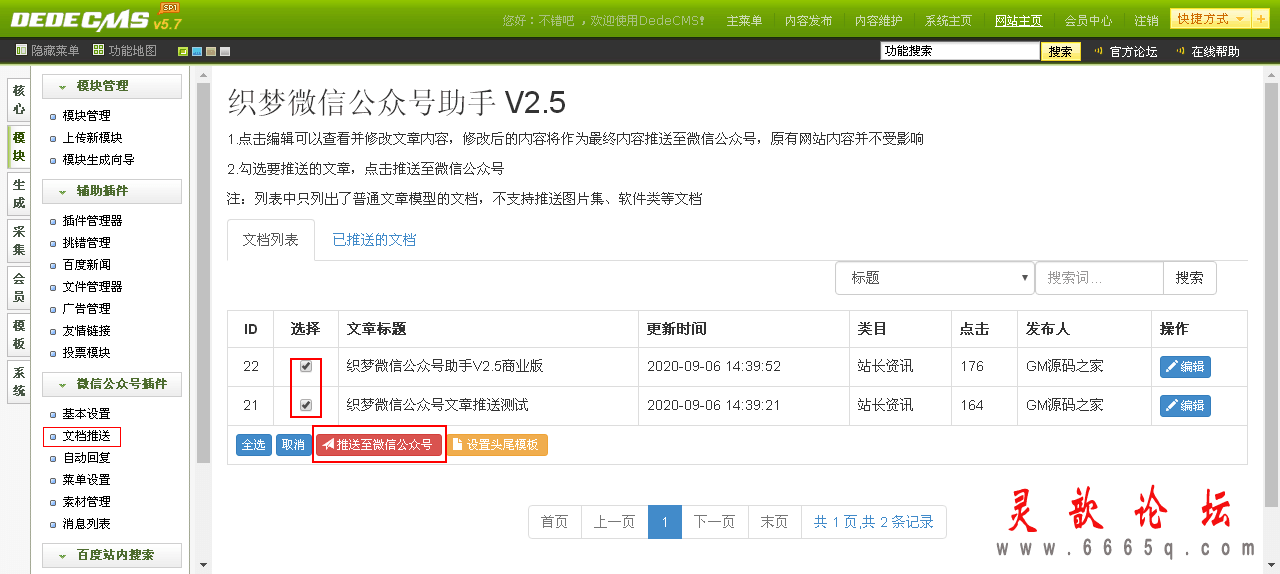The image size is (1280, 574).
Task: Open 百度新闻 in sidebar
Action: click(86, 265)
